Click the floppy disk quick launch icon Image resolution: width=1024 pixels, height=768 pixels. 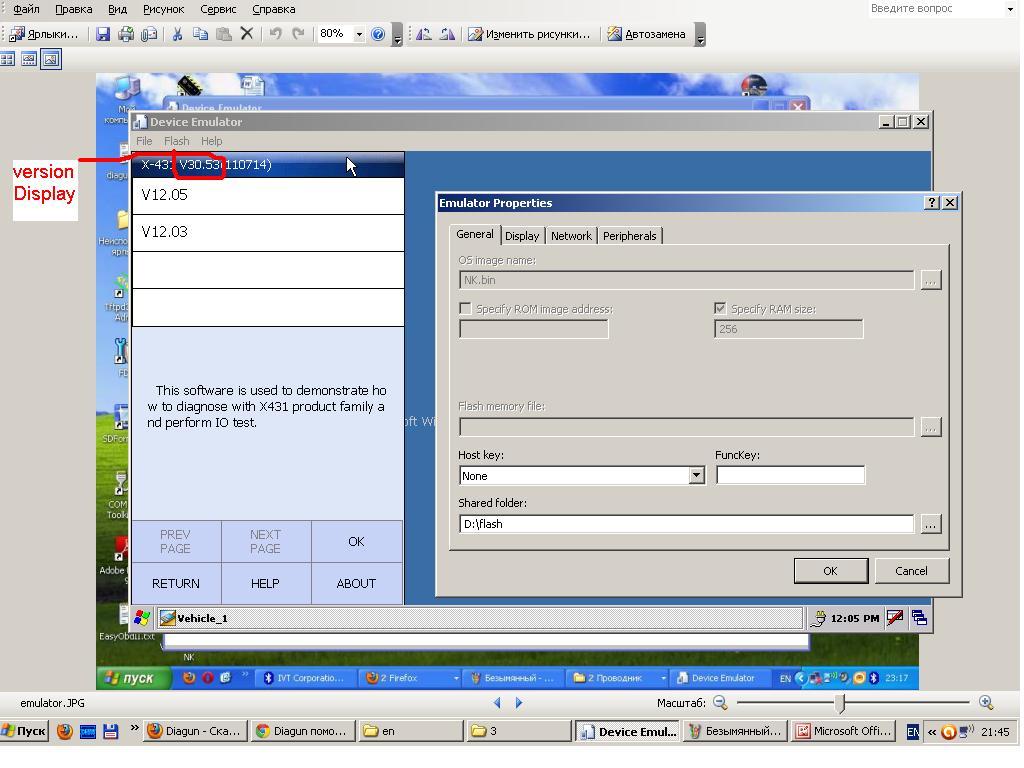(110, 731)
